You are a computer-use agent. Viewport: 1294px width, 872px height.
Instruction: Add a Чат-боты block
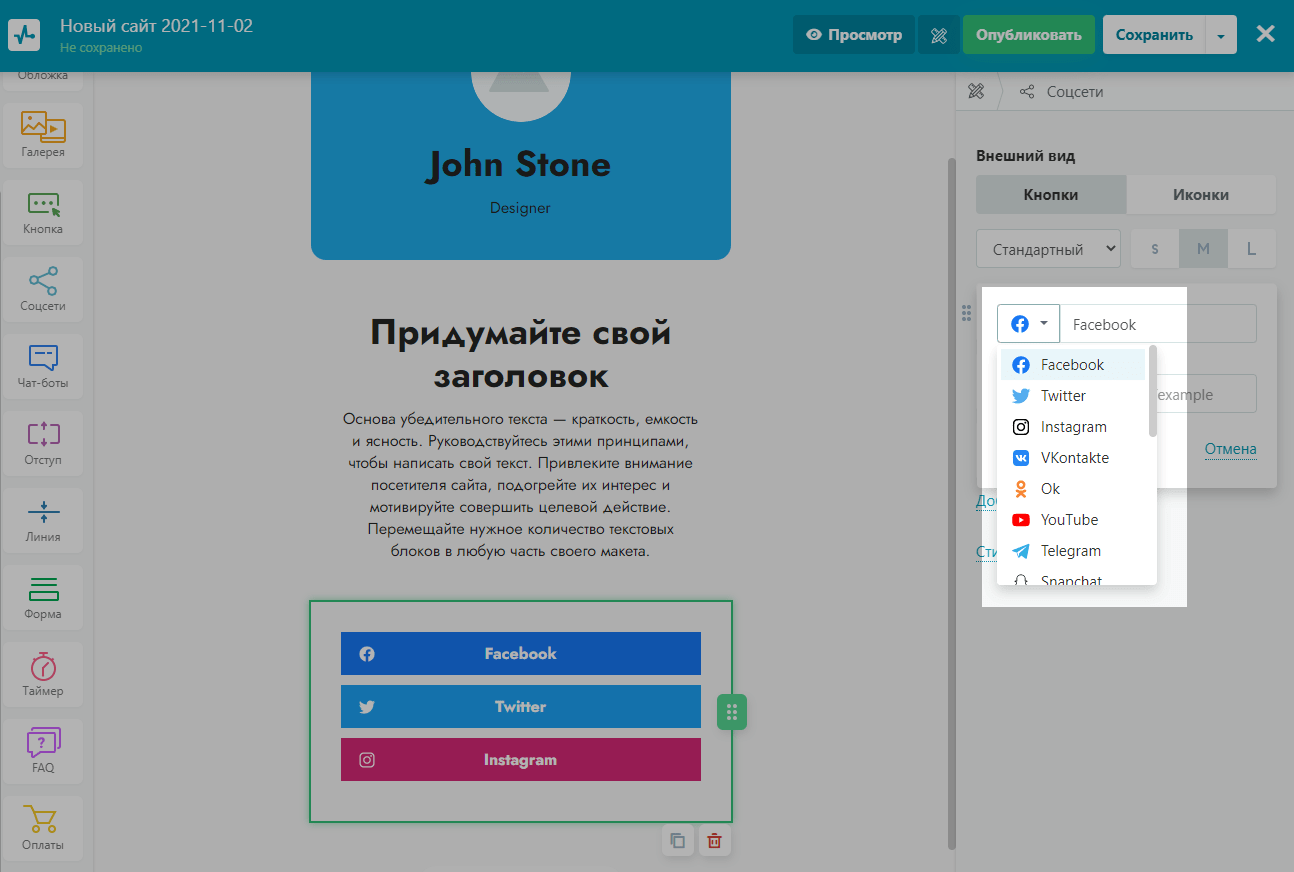[x=43, y=366]
